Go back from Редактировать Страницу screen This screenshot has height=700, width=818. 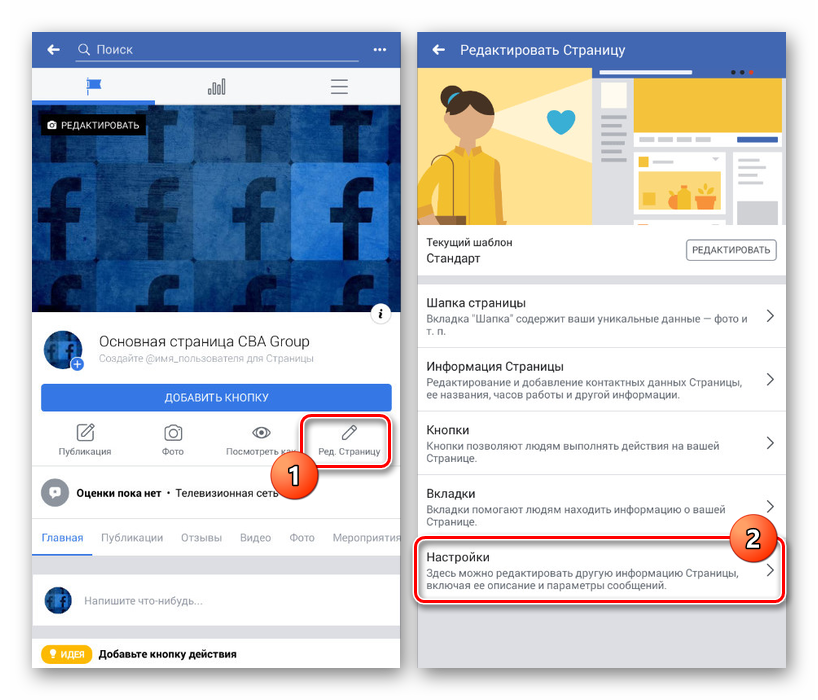pos(438,50)
